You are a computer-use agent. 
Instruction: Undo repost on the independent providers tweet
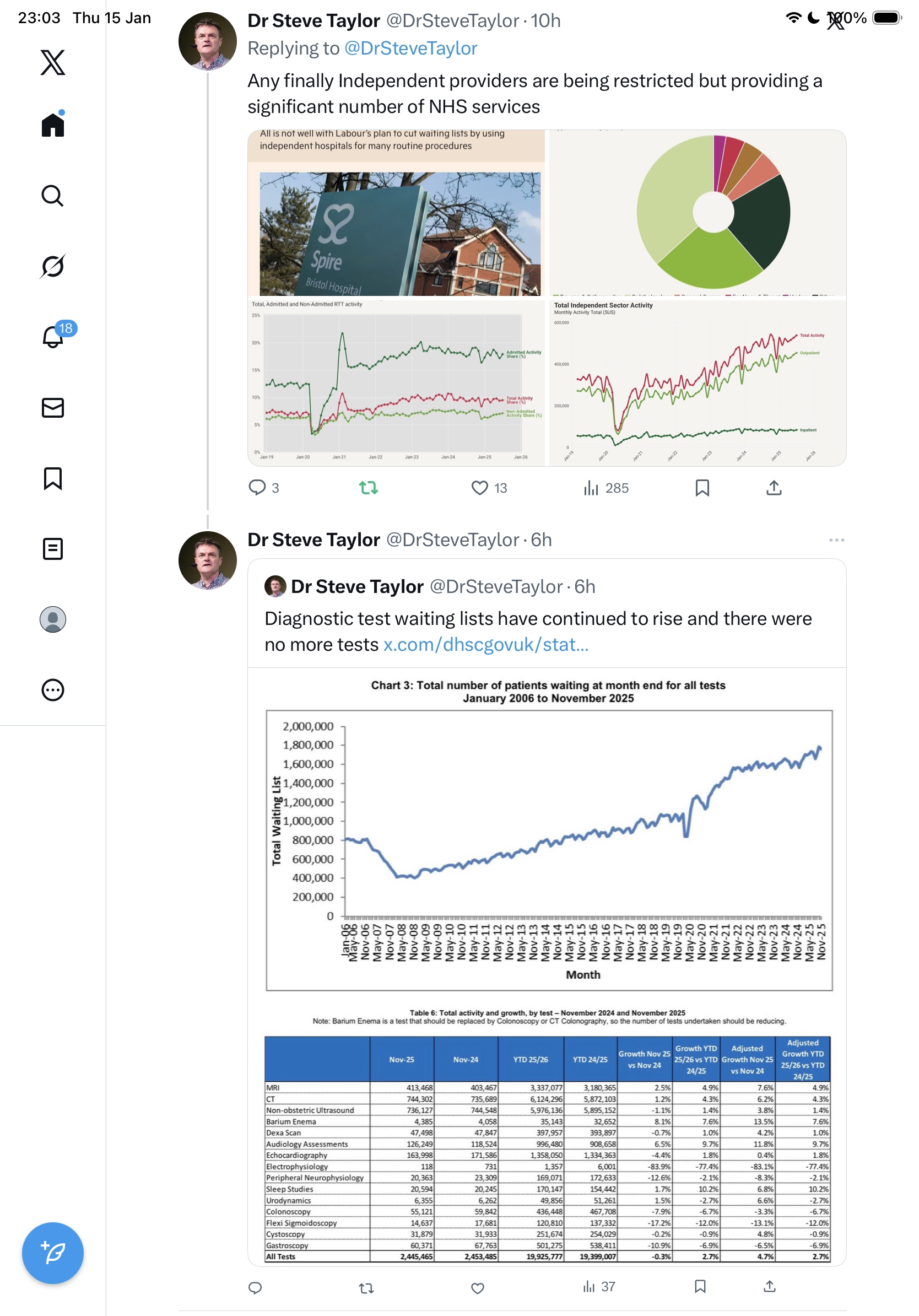[x=368, y=488]
